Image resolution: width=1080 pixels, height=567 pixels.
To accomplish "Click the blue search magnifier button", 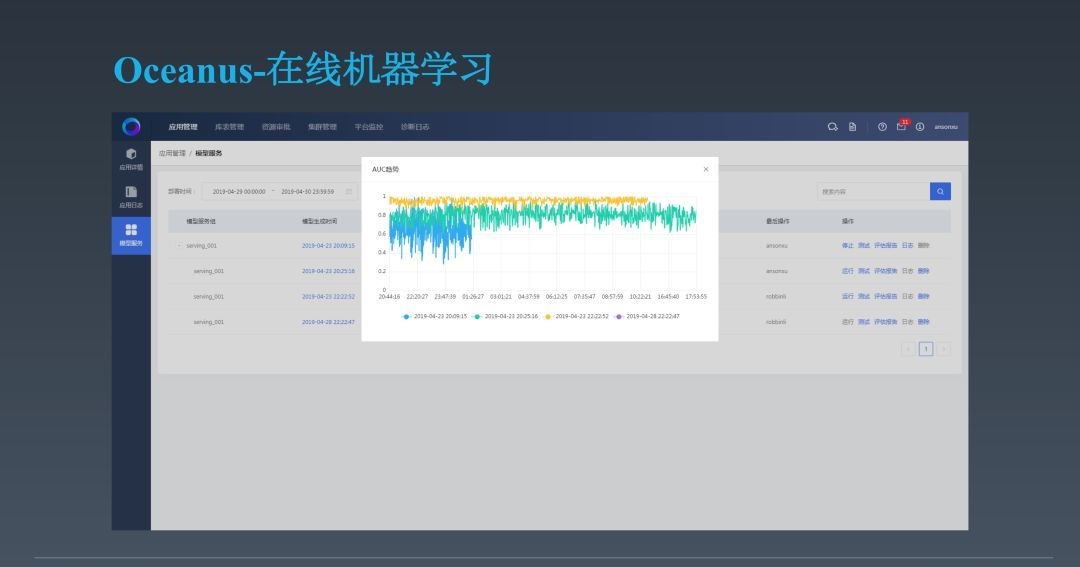I will 940,191.
